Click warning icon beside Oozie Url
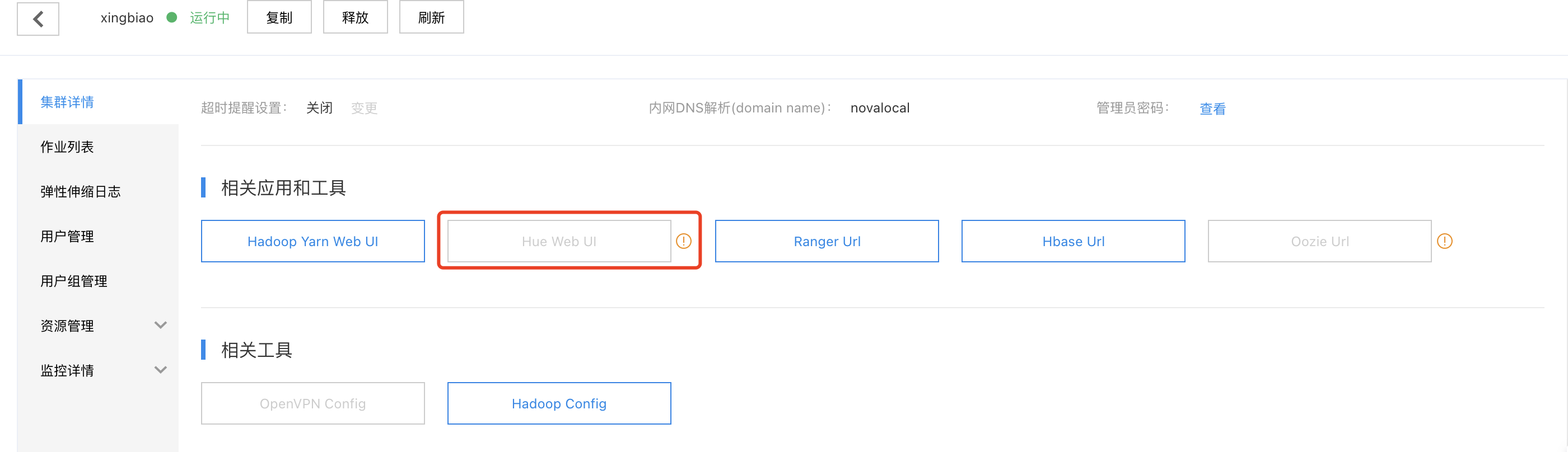Viewport: 1568px width, 452px height. pyautogui.click(x=1444, y=242)
